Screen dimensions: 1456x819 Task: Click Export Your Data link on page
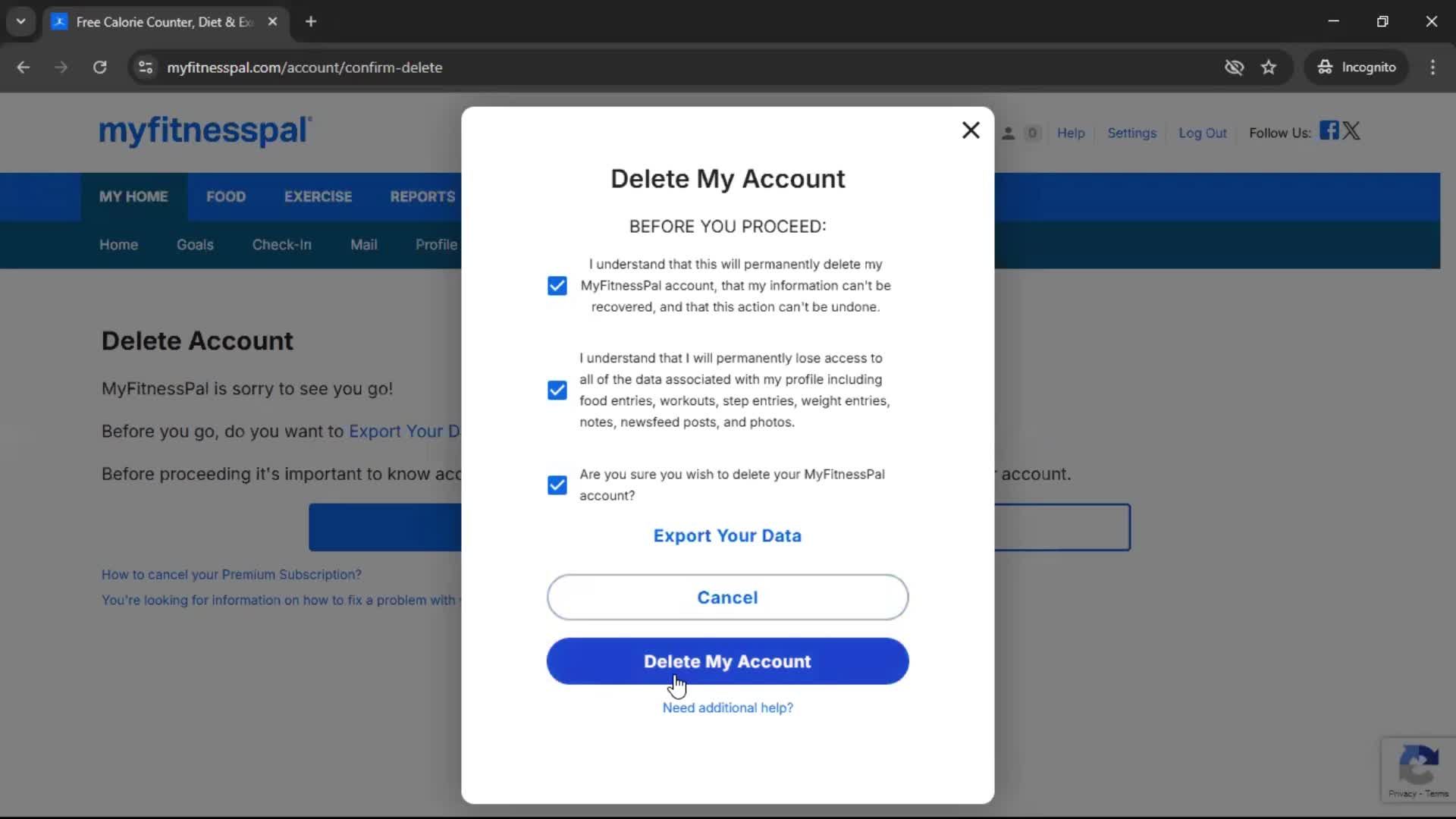pos(404,431)
